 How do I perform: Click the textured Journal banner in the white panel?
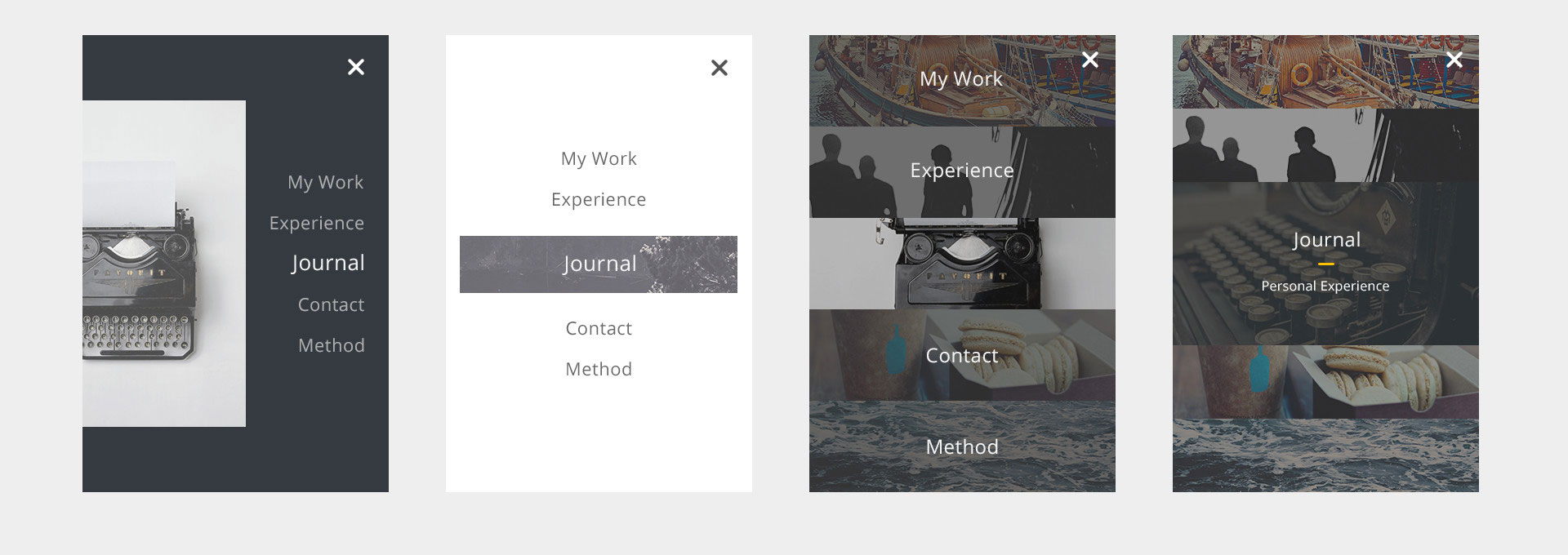[599, 264]
